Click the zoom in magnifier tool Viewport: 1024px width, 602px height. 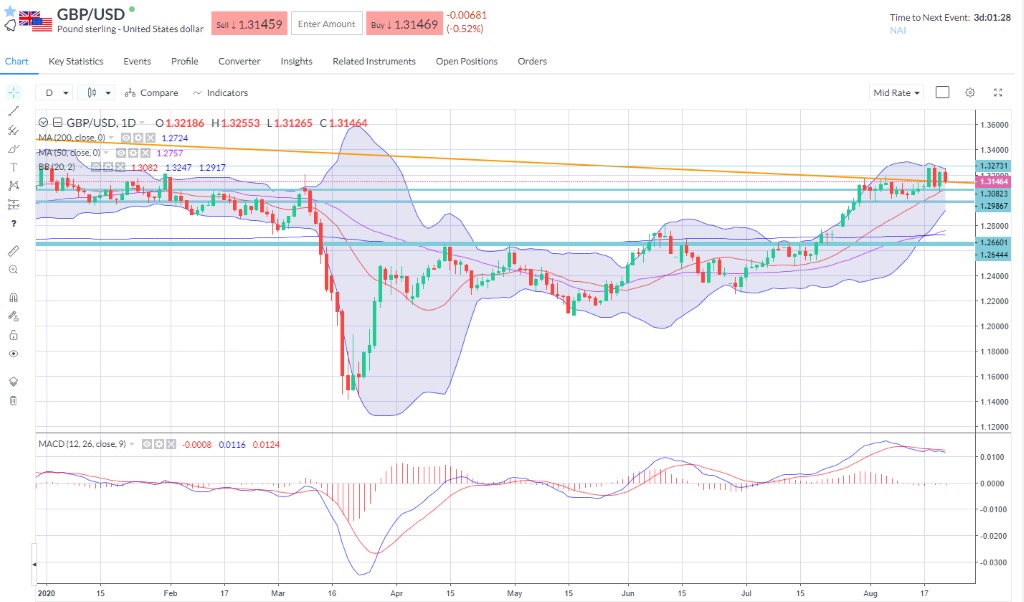(x=14, y=269)
